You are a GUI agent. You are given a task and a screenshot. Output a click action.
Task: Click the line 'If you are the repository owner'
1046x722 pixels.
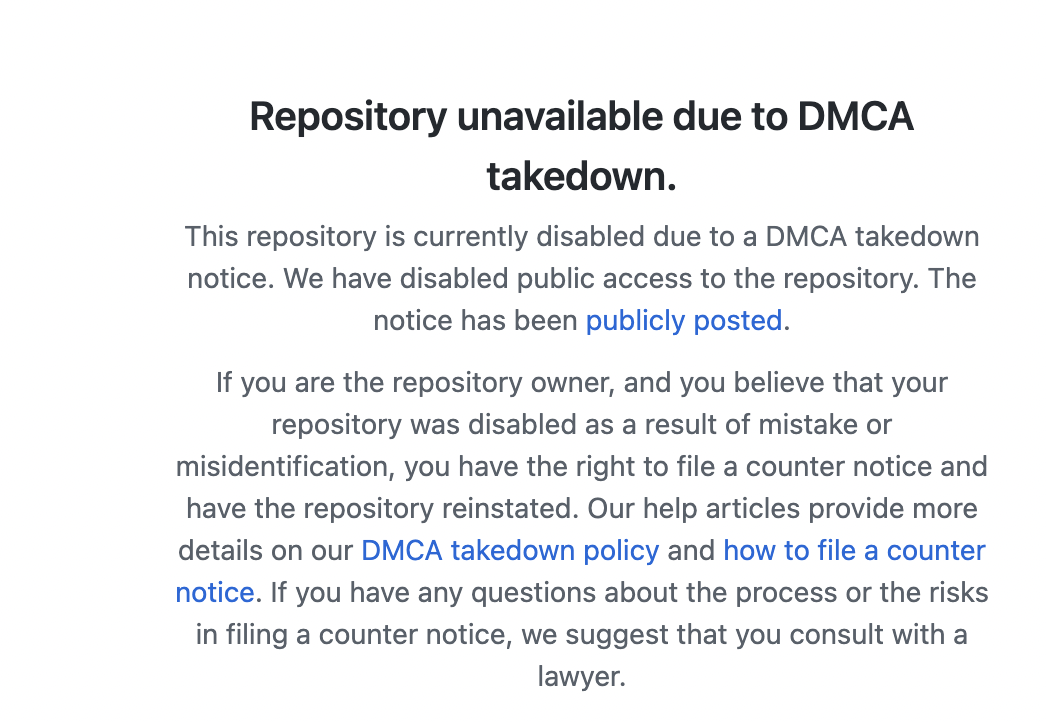point(582,384)
